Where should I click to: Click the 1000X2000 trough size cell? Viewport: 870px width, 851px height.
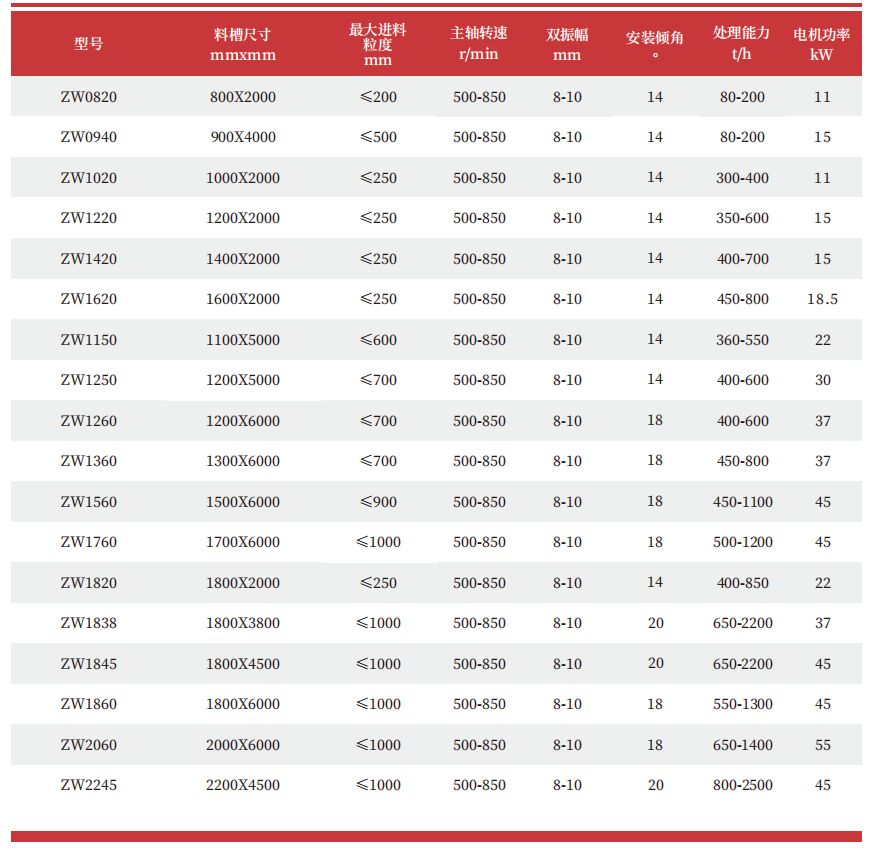click(242, 178)
